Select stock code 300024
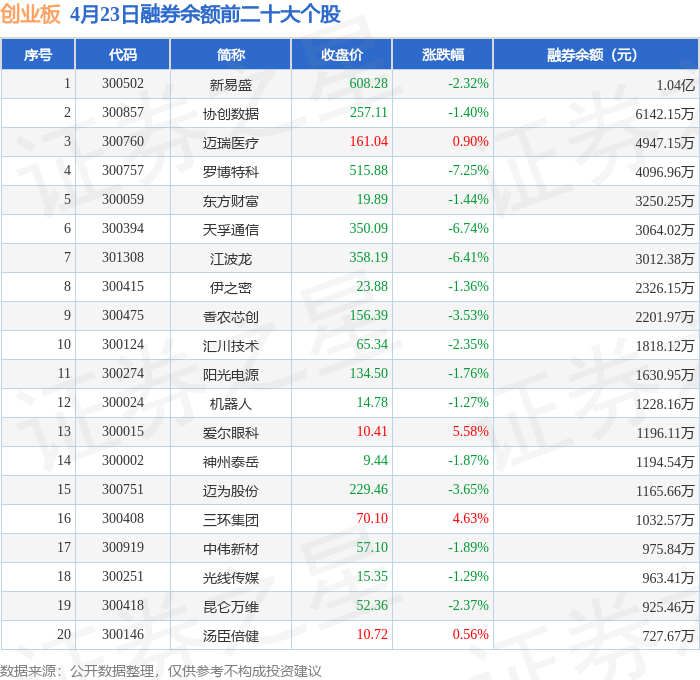This screenshot has width=700, height=680. coord(123,403)
